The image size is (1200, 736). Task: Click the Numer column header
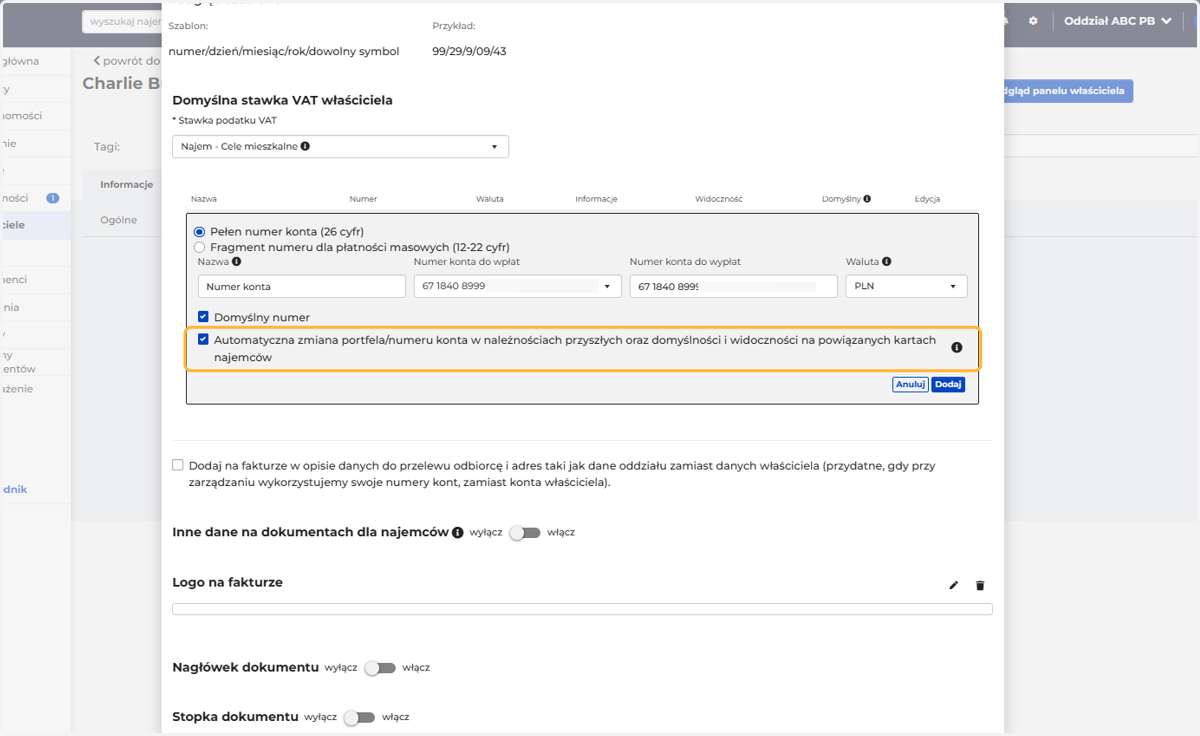[x=363, y=199]
